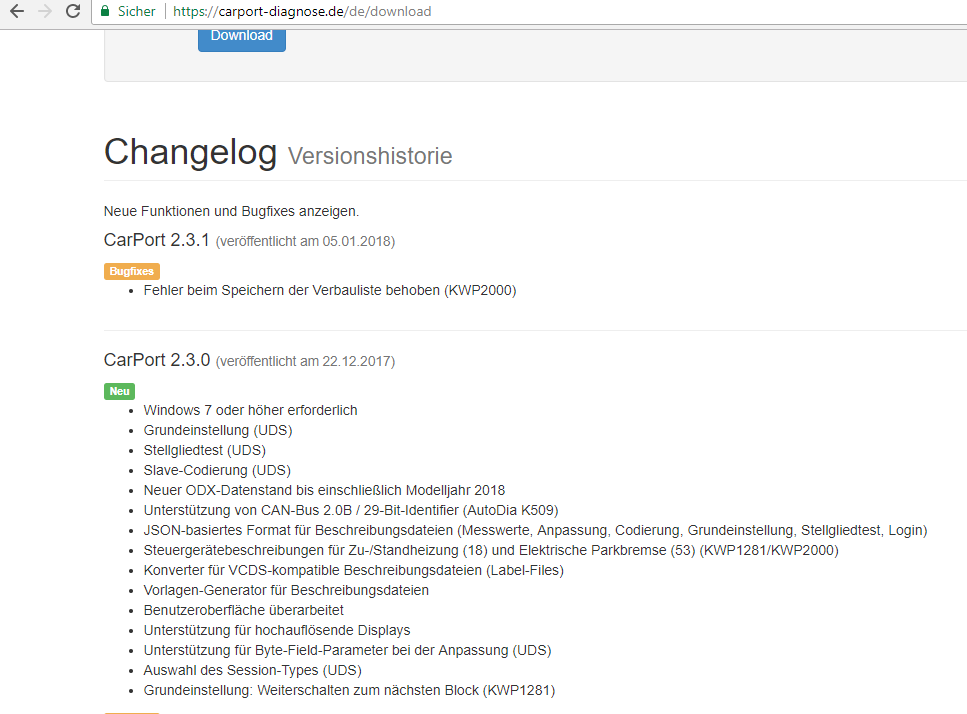Image resolution: width=967 pixels, height=714 pixels.
Task: Click the 'Sicher' security label
Action: [x=137, y=12]
